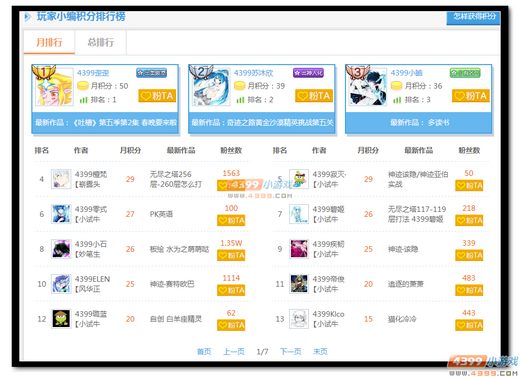Open 4399苏沐欣's avatar with silver trophy

211,87
